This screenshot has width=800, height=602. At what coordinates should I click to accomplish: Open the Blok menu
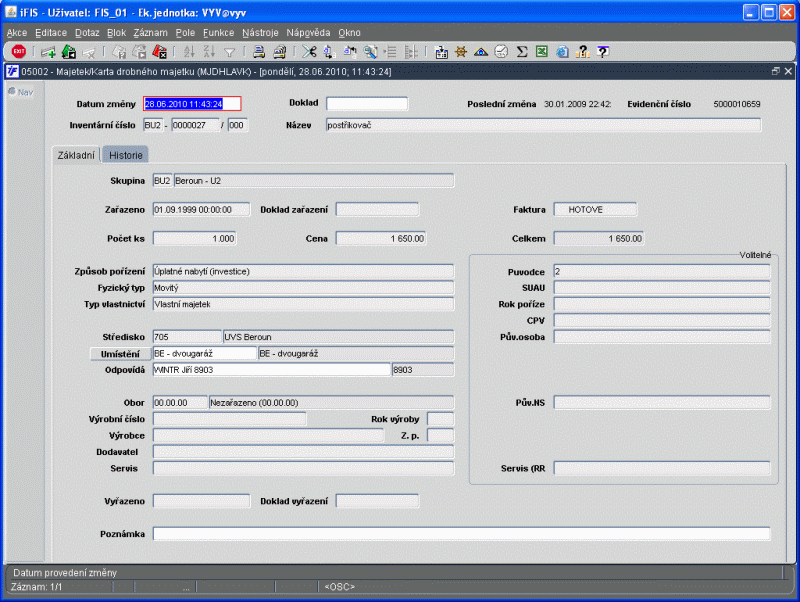coord(116,33)
